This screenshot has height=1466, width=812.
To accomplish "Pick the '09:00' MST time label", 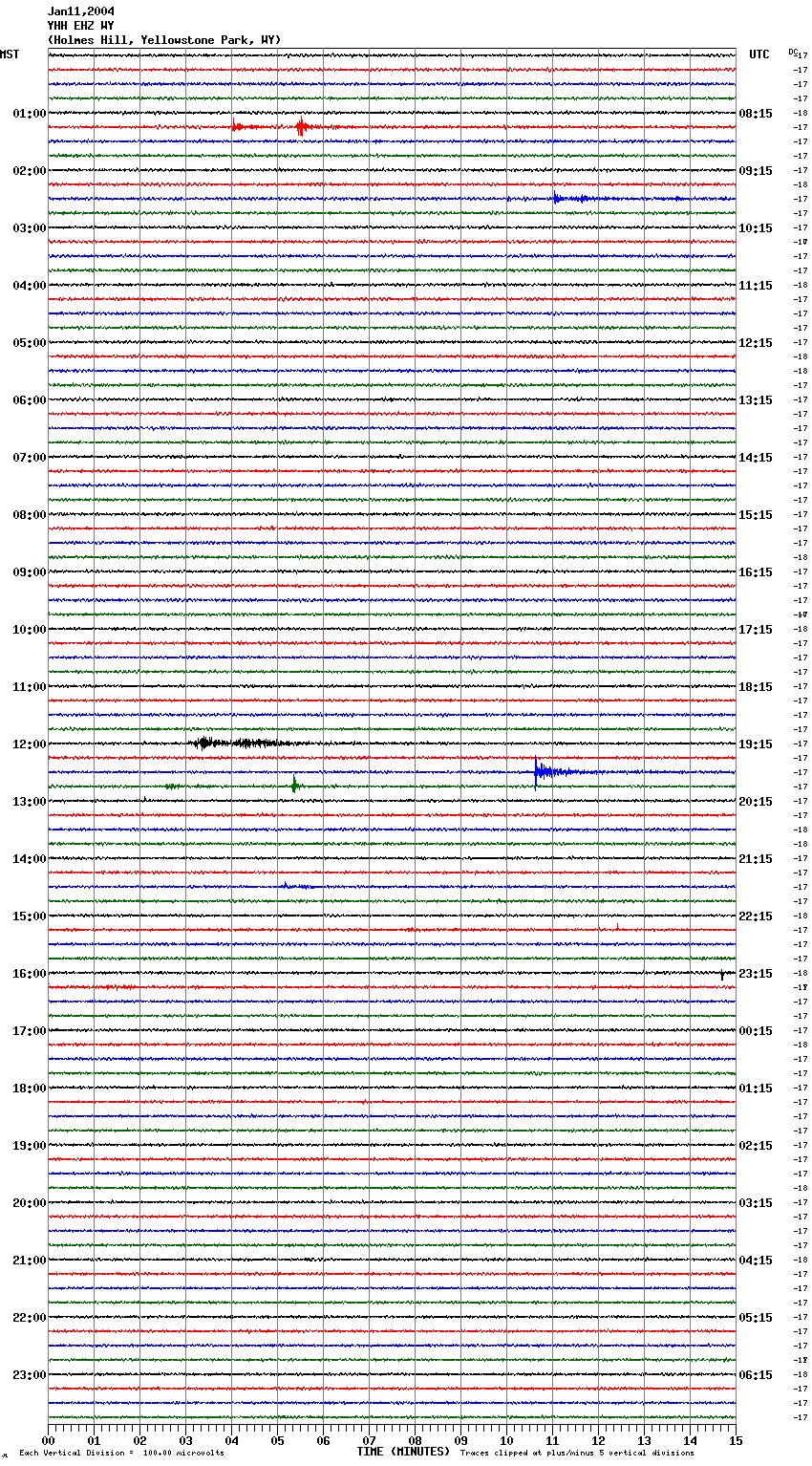I will click(30, 572).
